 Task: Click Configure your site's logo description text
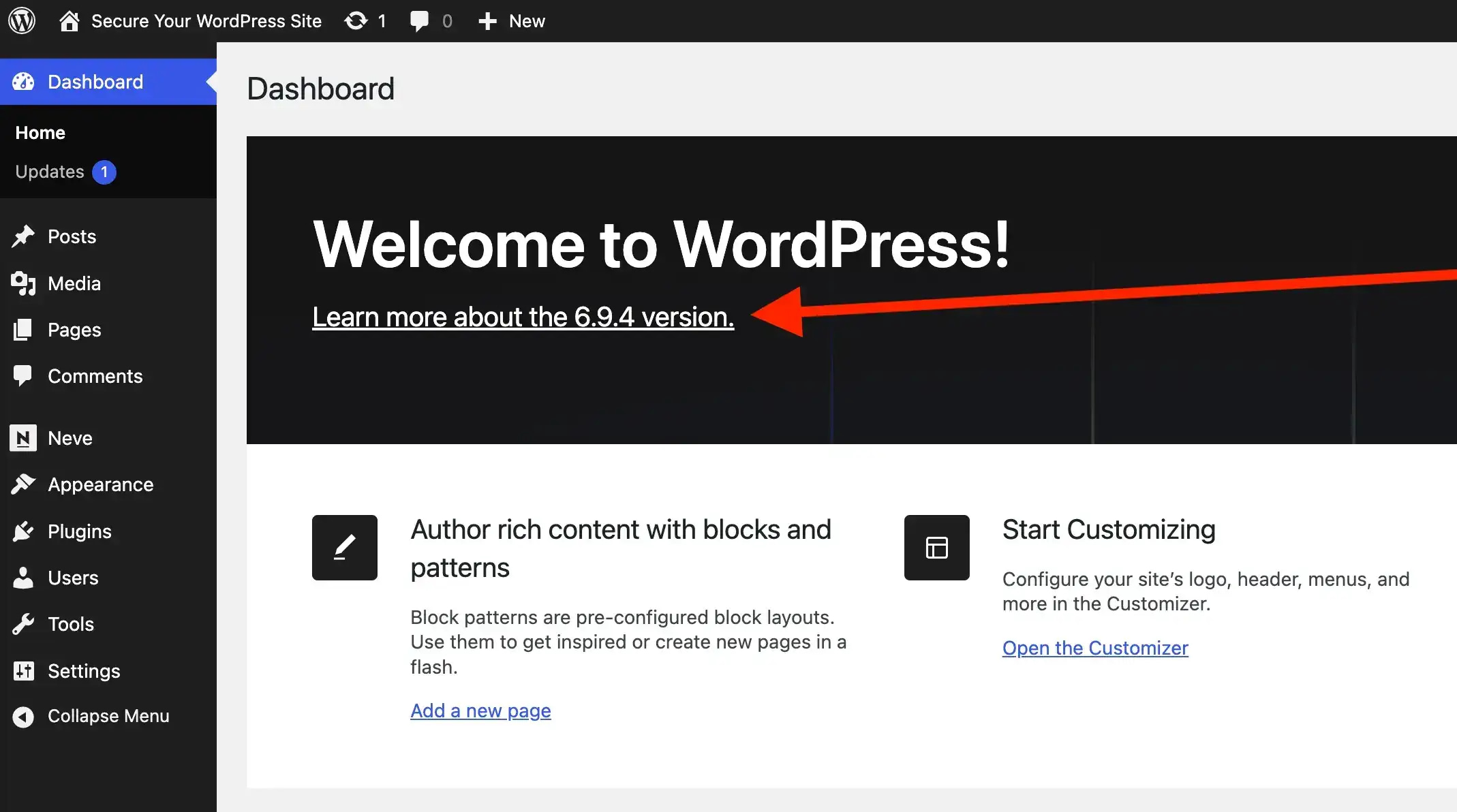1206,591
